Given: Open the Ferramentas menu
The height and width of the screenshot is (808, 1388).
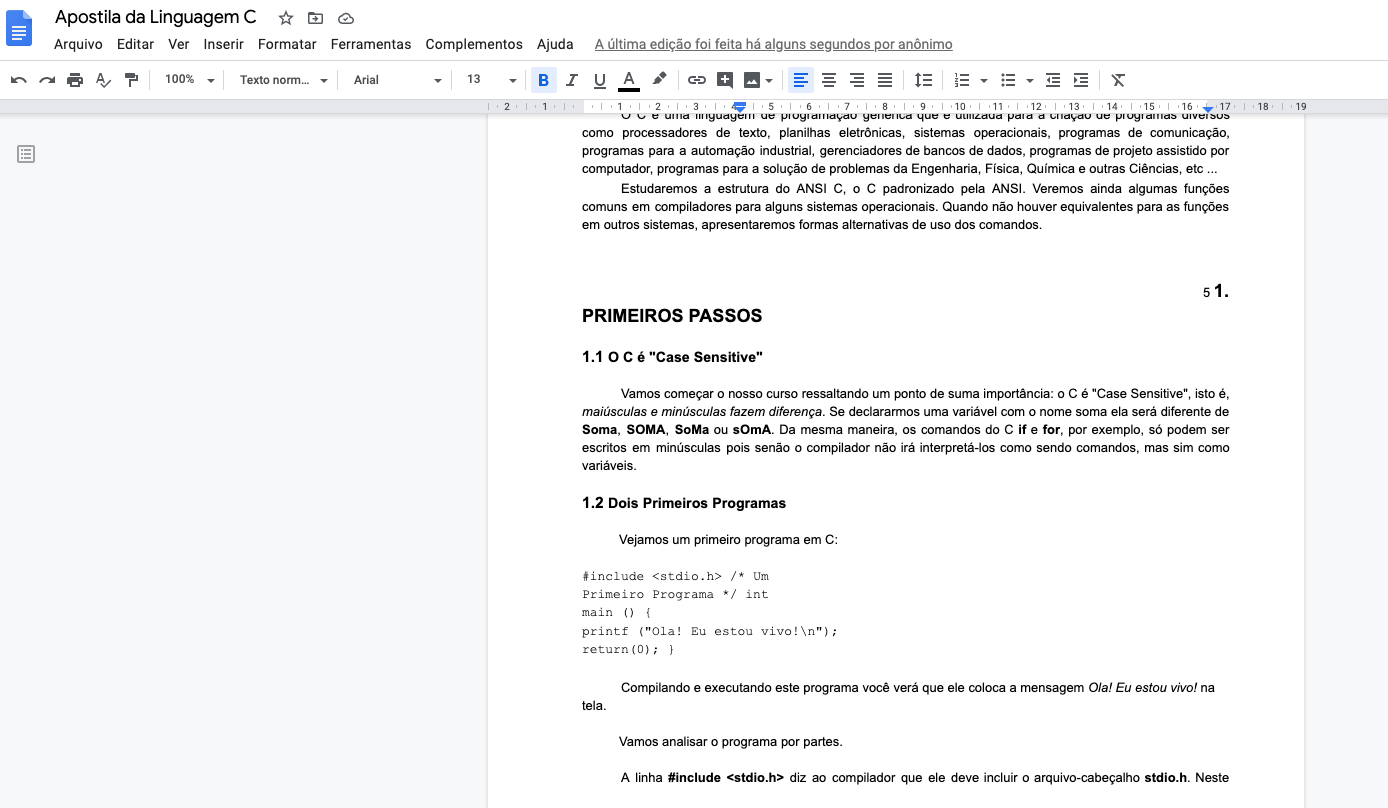Looking at the screenshot, I should 371,44.
